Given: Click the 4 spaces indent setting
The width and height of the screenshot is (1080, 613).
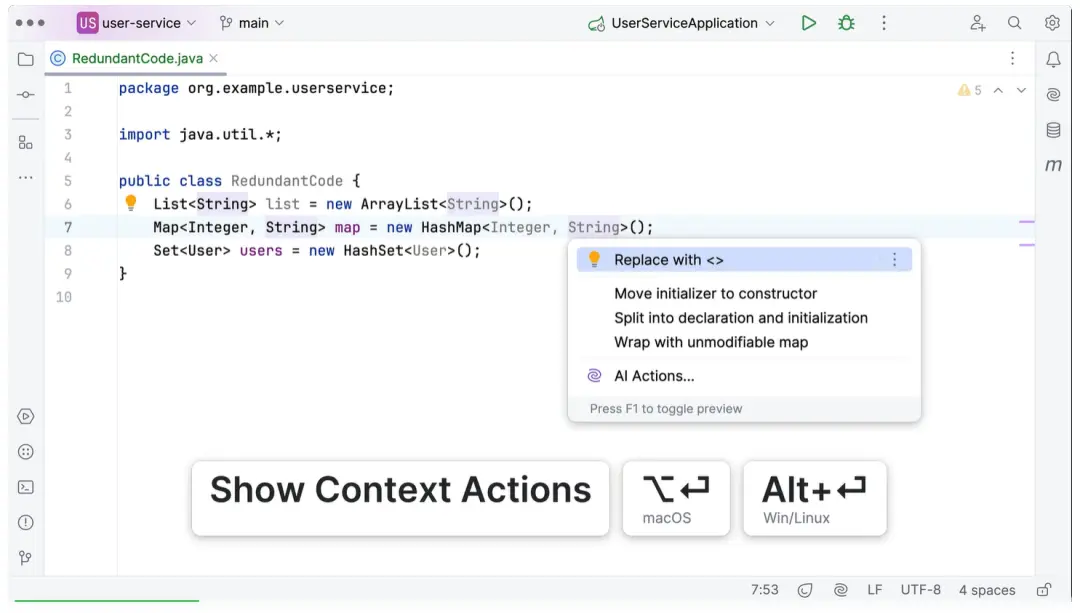Looking at the screenshot, I should click(987, 590).
